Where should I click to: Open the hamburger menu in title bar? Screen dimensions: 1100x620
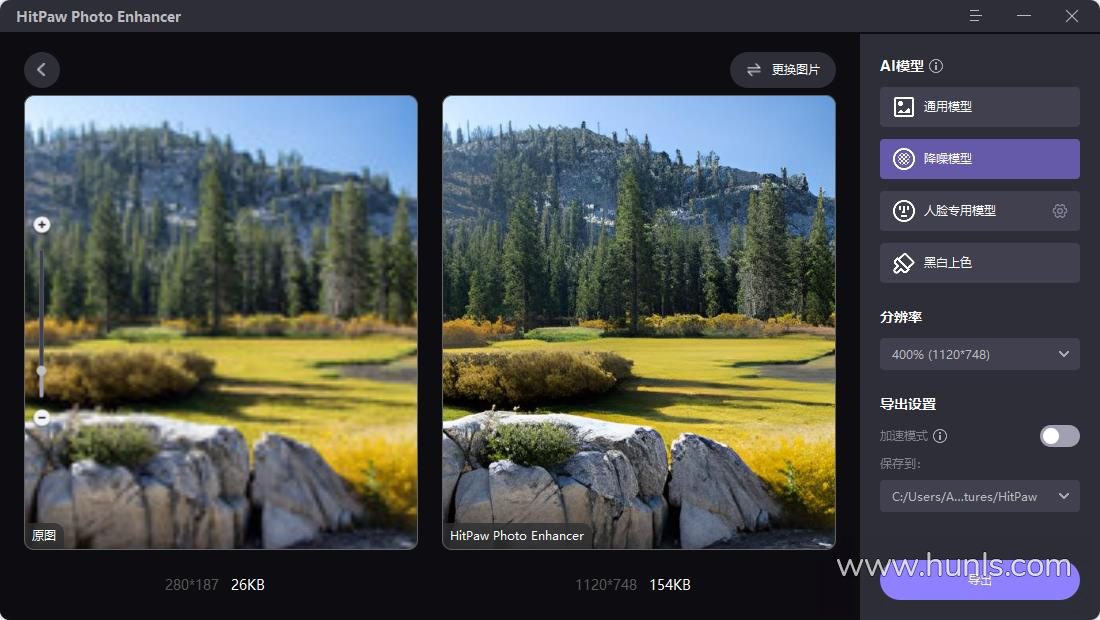975,15
